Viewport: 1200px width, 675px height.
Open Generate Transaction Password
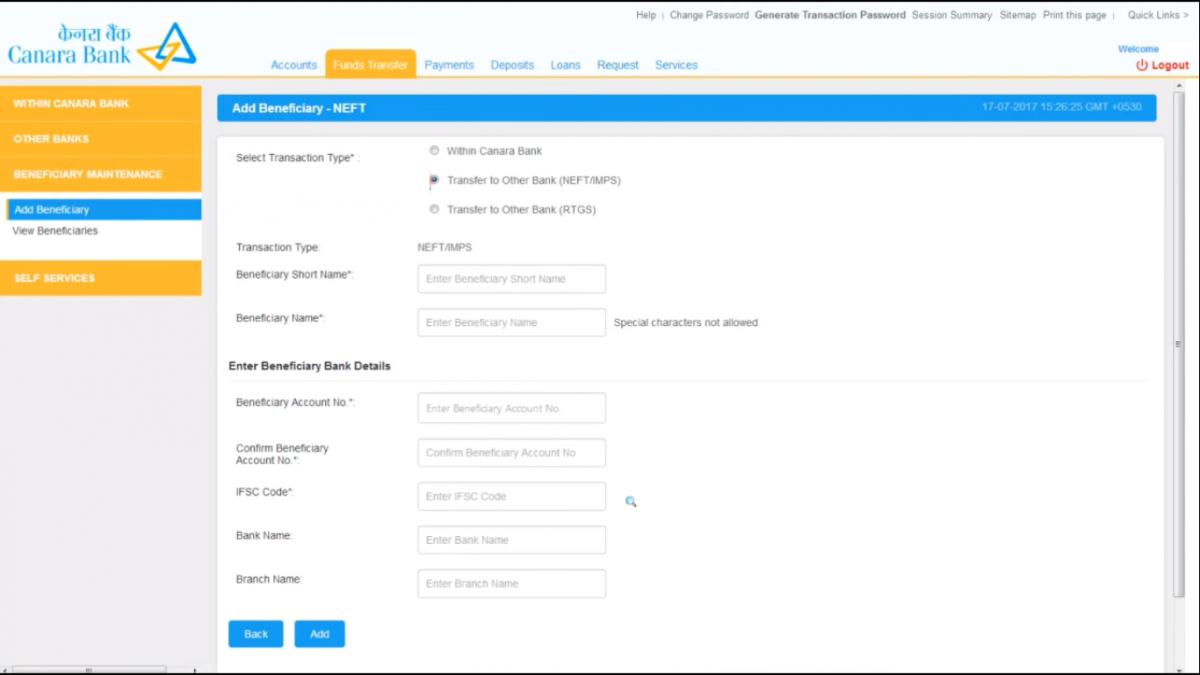(830, 15)
